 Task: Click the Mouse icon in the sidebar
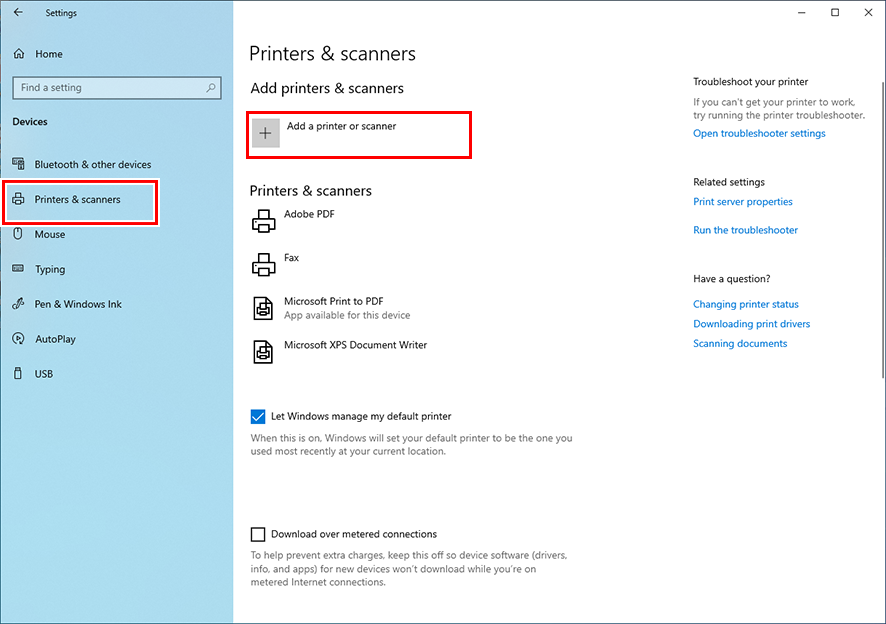tap(19, 234)
